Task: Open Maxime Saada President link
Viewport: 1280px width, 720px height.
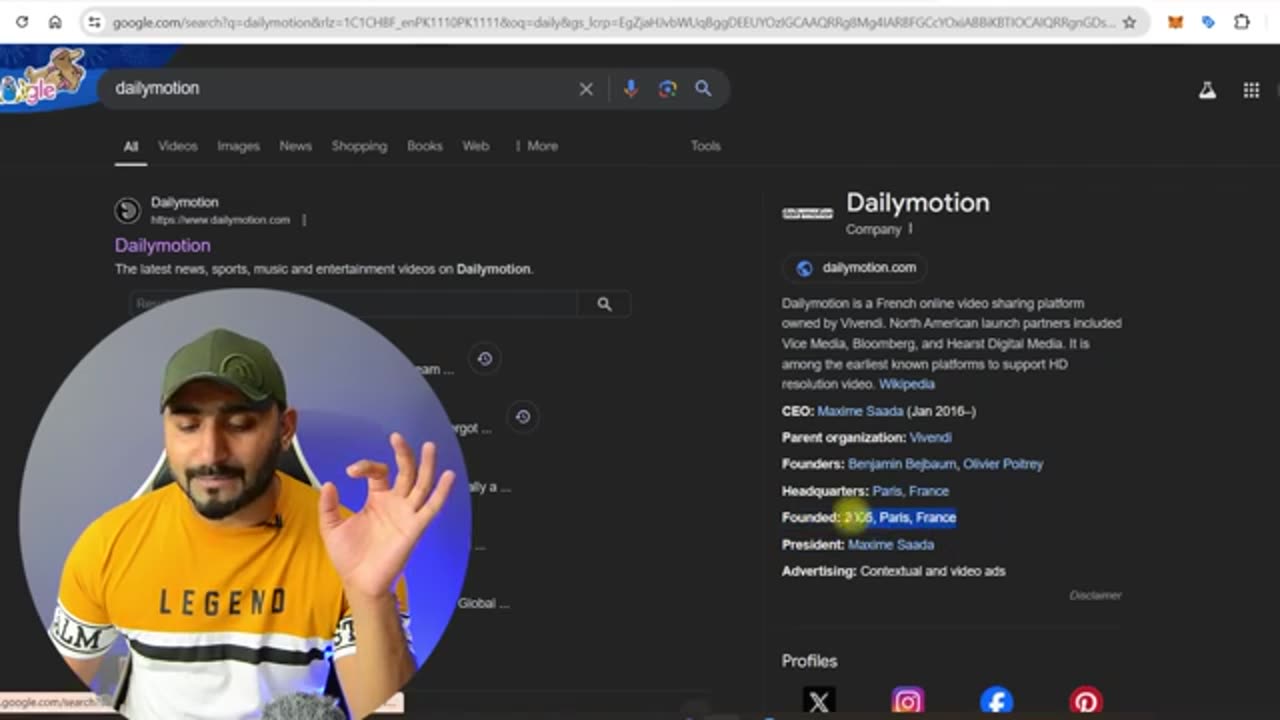Action: click(x=891, y=545)
